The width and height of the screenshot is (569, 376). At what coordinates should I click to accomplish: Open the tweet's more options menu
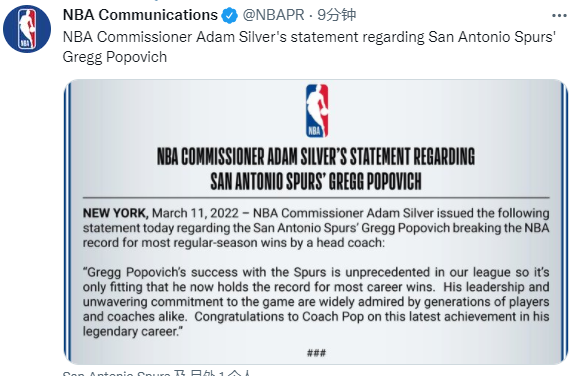click(x=559, y=16)
